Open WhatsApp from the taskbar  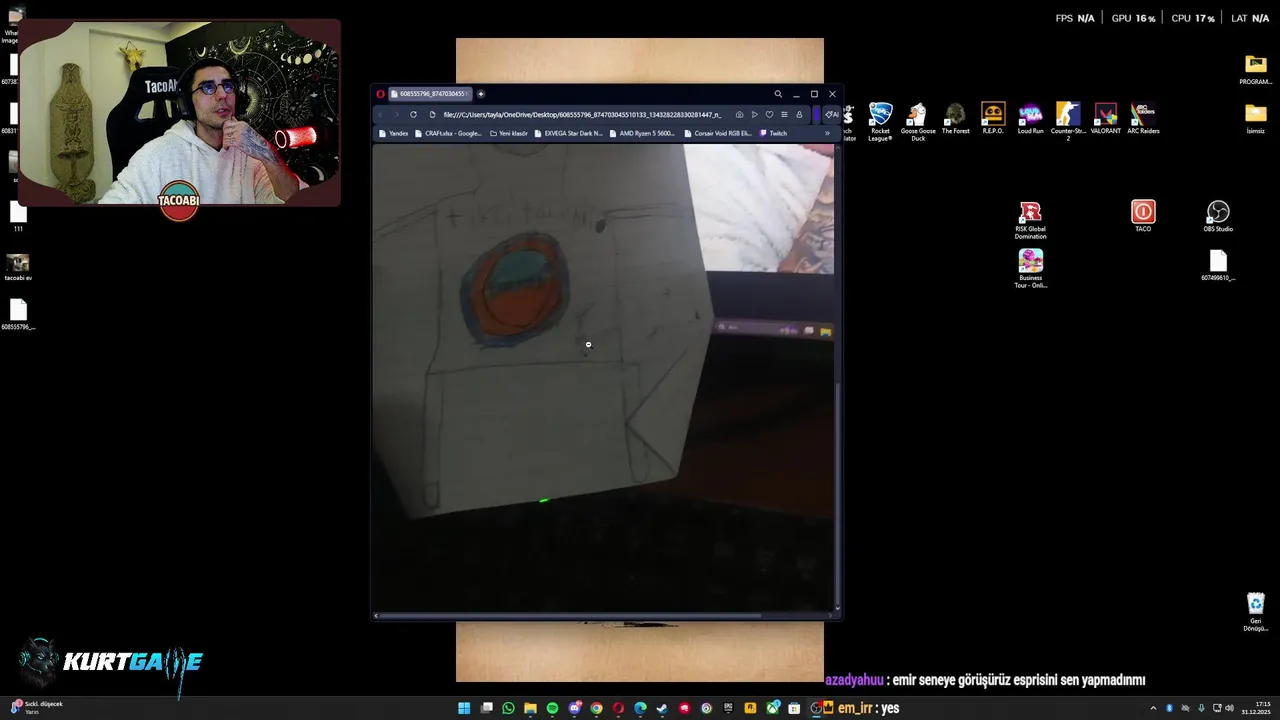(508, 708)
